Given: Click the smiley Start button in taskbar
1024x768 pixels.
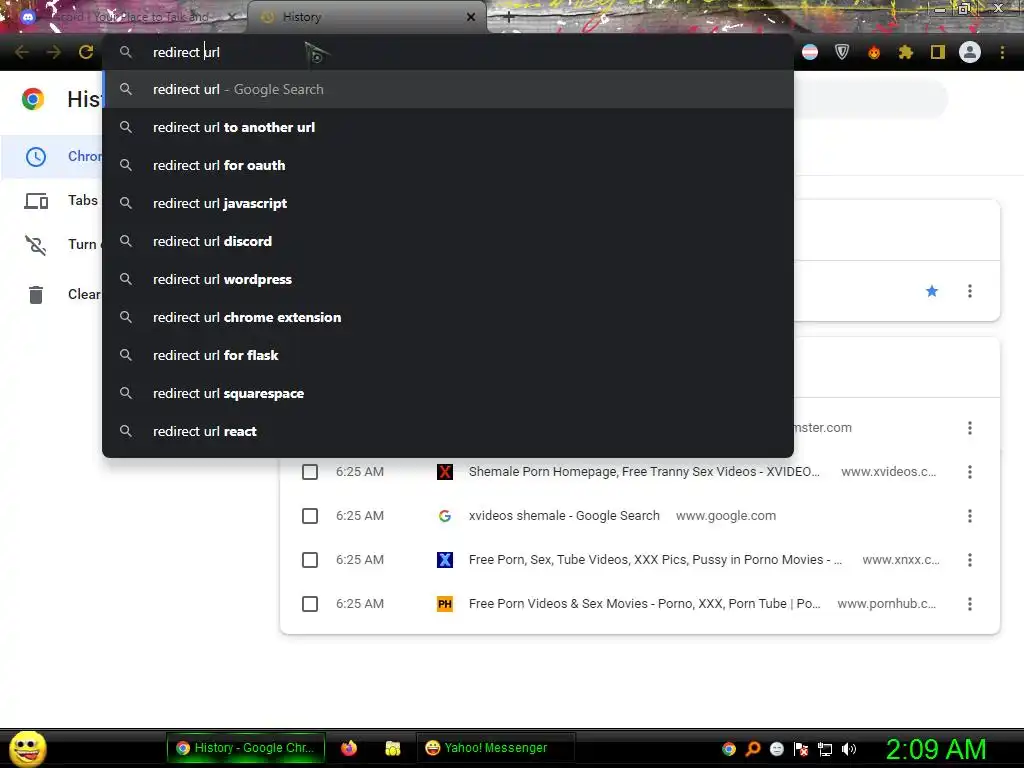Looking at the screenshot, I should 27,748.
